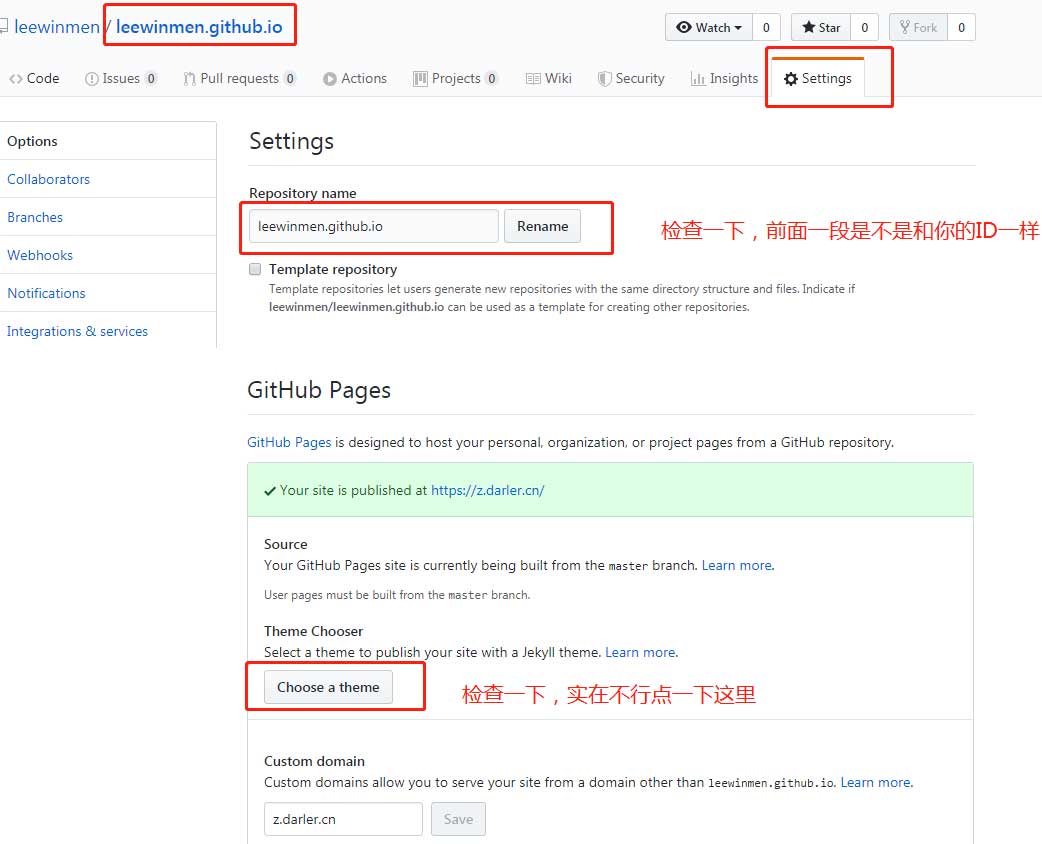
Task: Expand the Watch dropdown
Action: pyautogui.click(x=709, y=27)
